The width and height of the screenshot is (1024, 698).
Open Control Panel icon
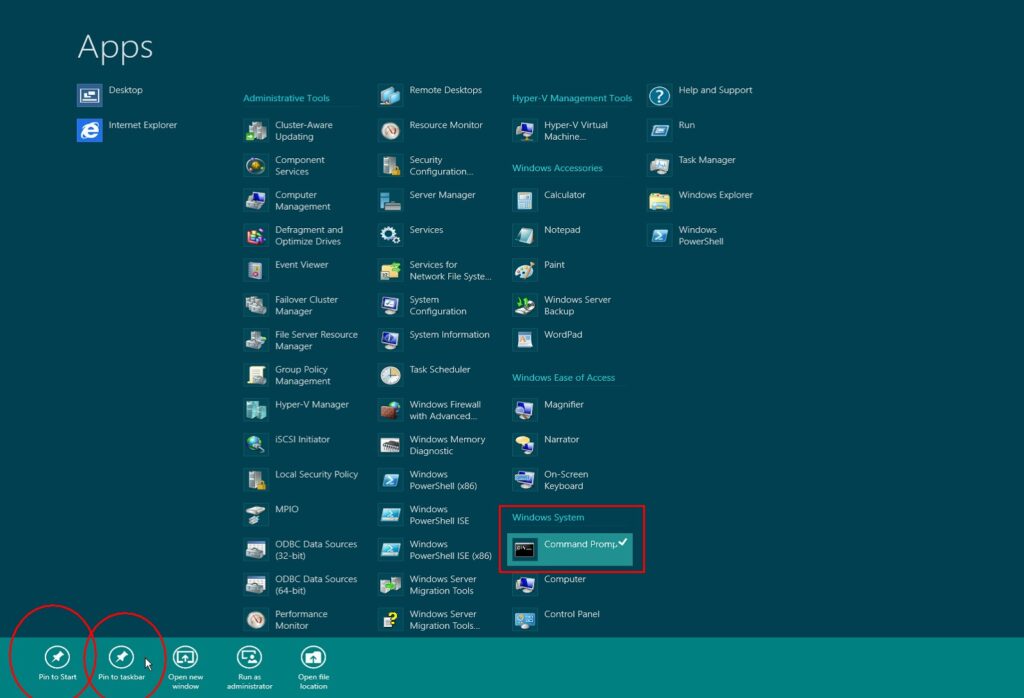click(x=525, y=620)
